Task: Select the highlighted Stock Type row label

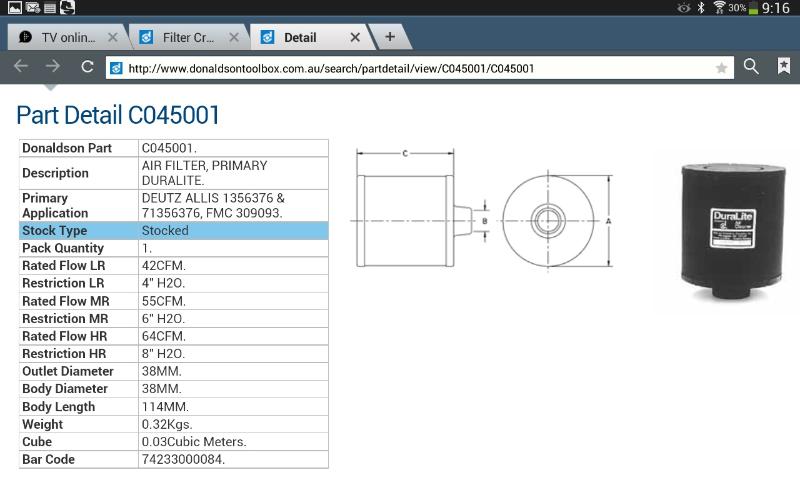Action: coord(55,231)
